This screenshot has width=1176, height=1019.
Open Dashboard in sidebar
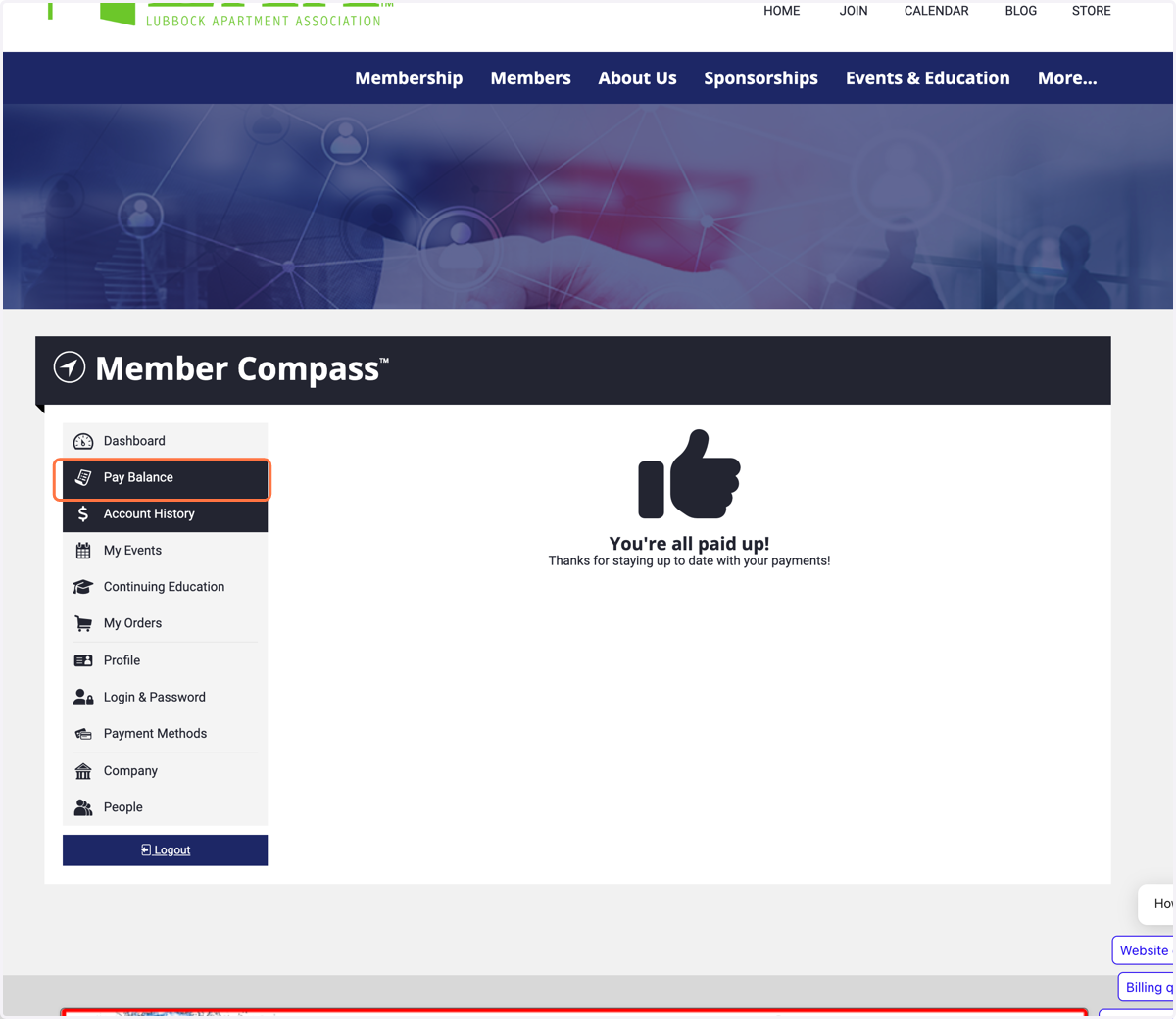pyautogui.click(x=165, y=441)
